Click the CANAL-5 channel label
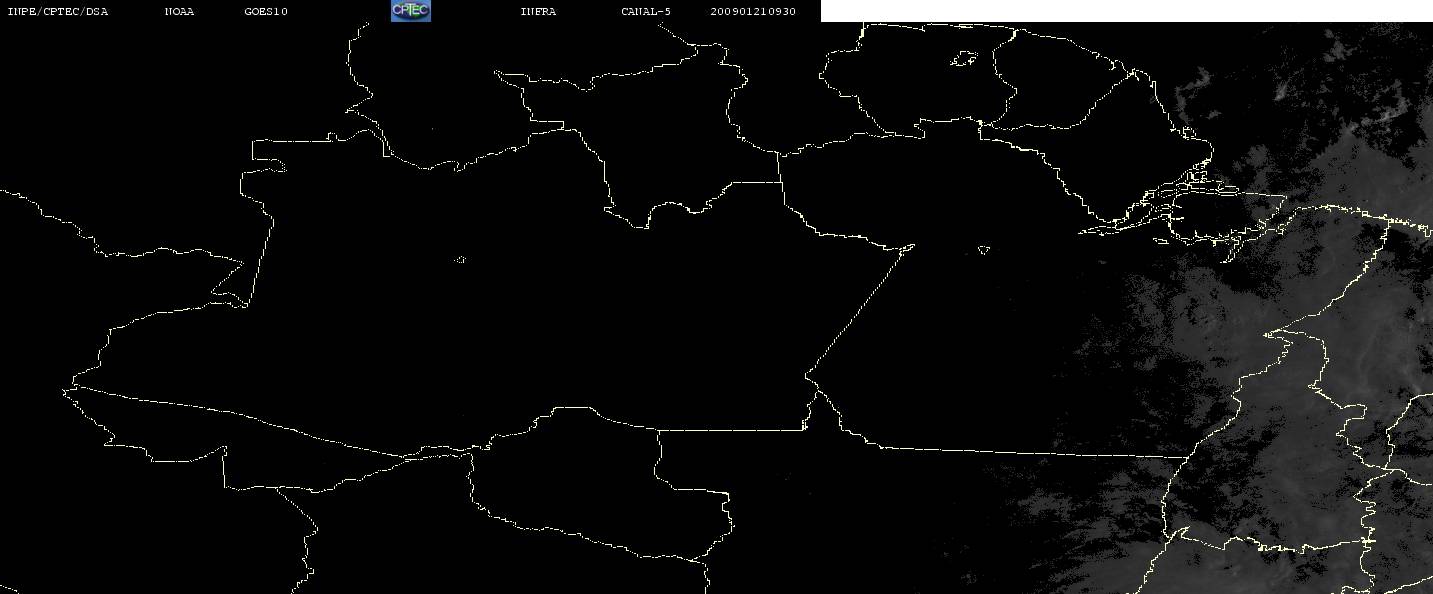The height and width of the screenshot is (594, 1433). pyautogui.click(x=646, y=12)
